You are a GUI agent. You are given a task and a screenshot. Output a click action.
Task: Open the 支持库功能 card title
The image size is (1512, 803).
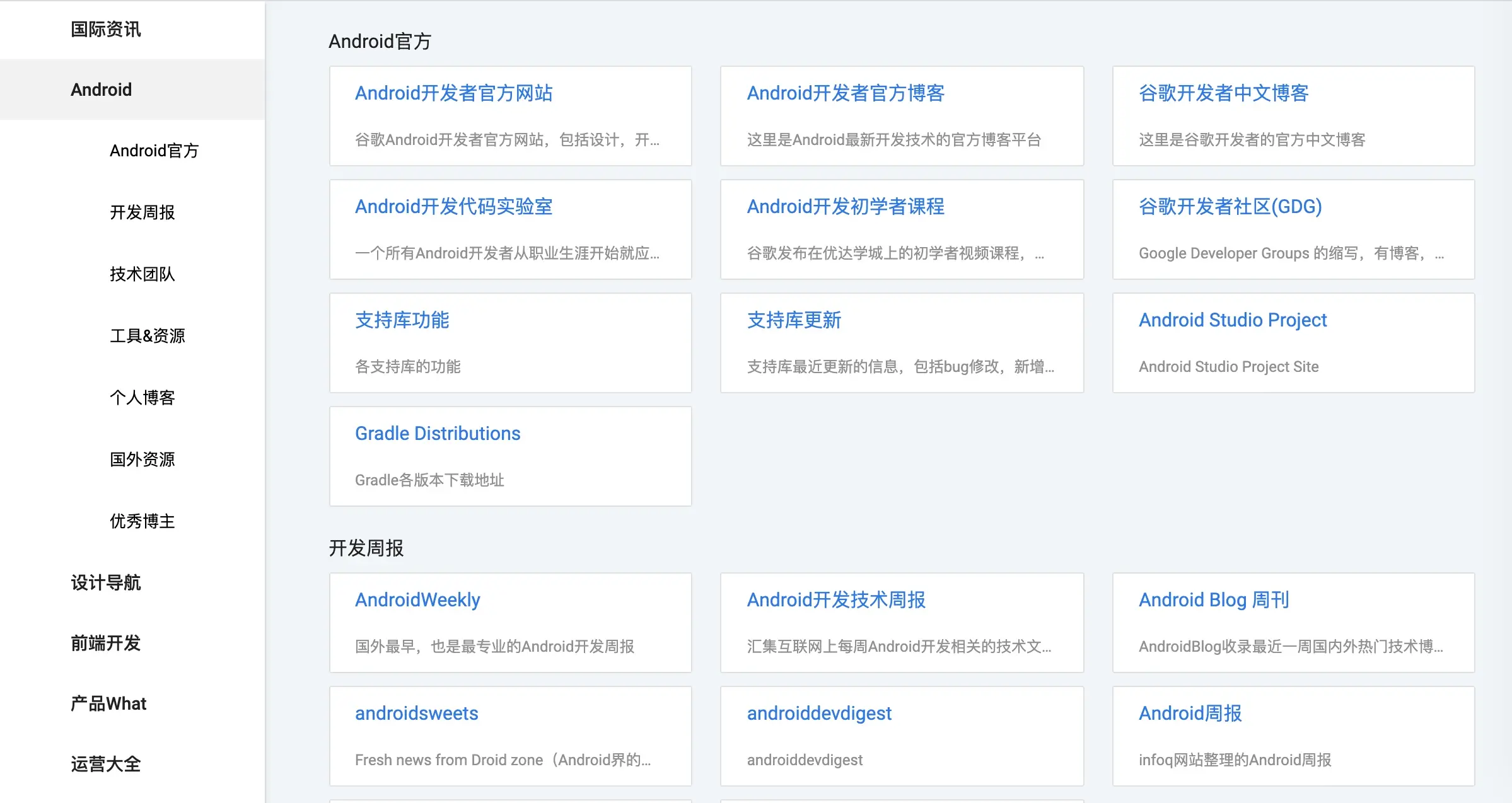point(402,320)
